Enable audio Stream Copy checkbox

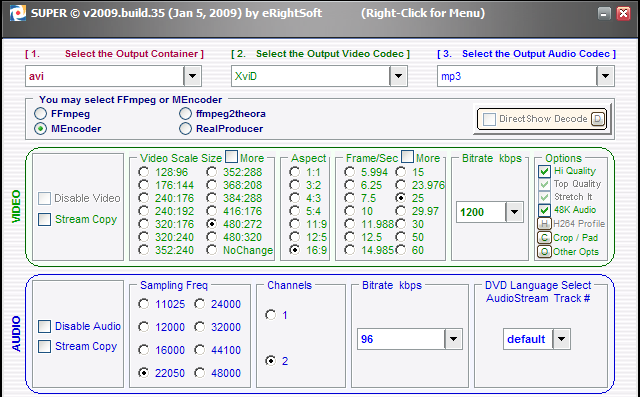click(44, 346)
